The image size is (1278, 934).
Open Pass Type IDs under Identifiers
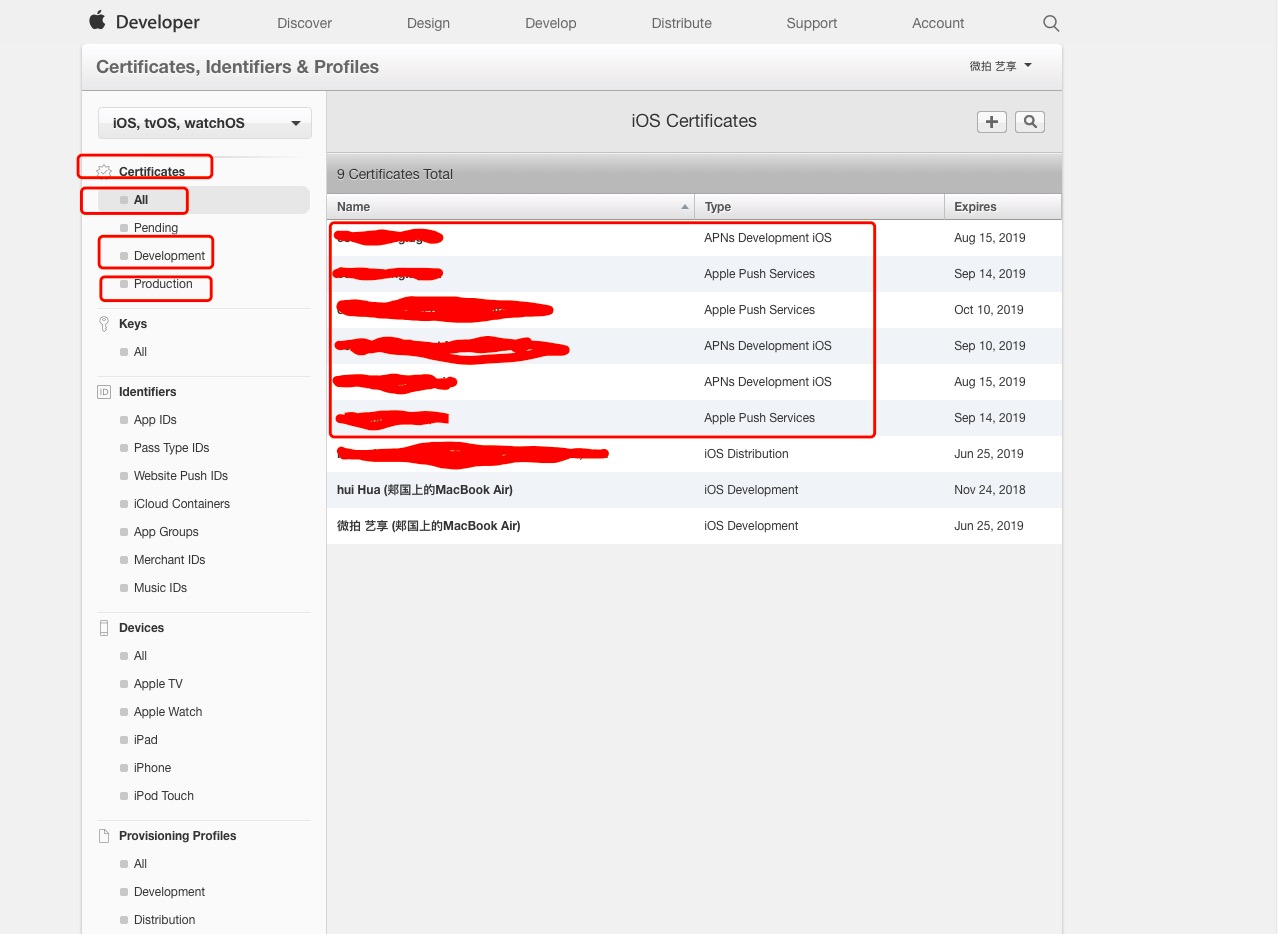[x=171, y=448]
